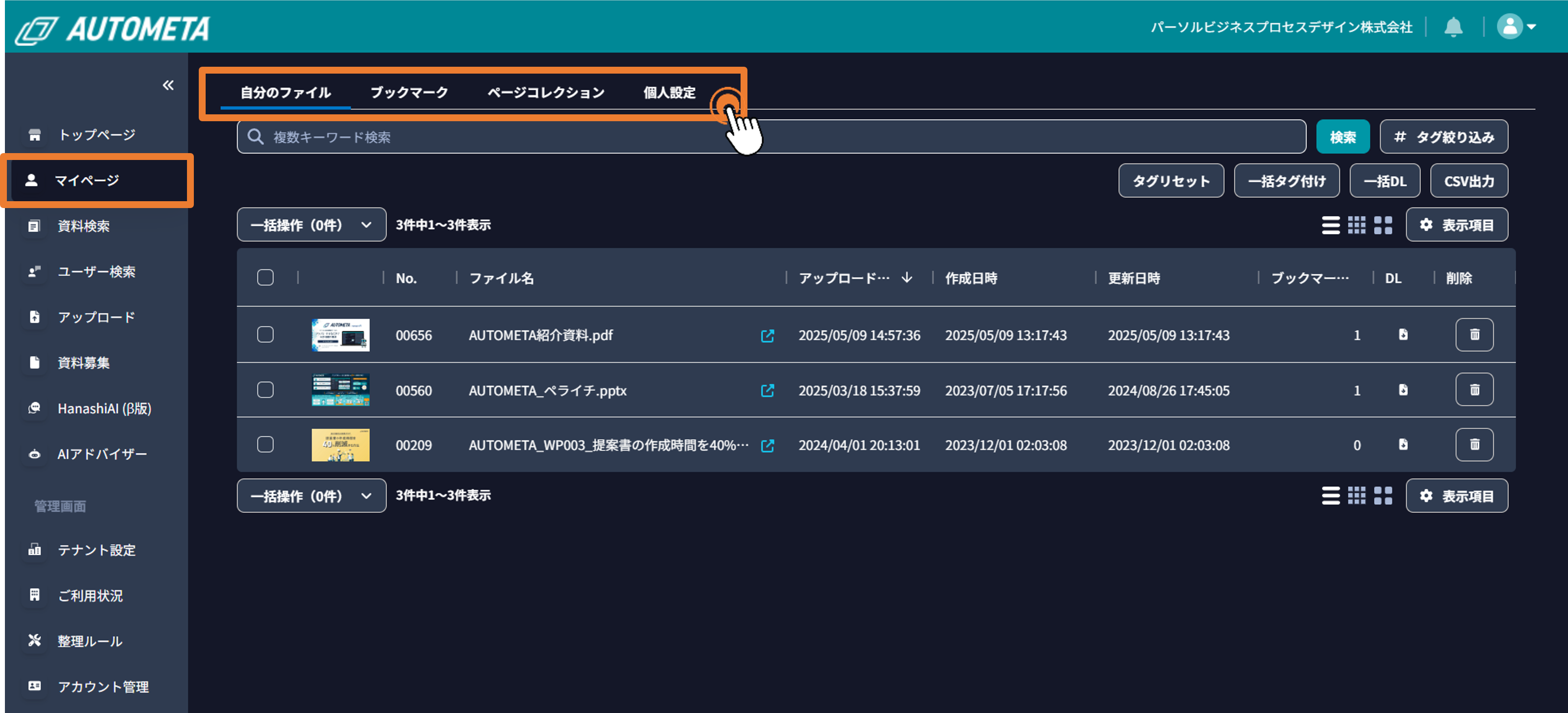1568x713 pixels.
Task: Expand the bottom 一括操作（0件） dropdown
Action: (x=311, y=496)
